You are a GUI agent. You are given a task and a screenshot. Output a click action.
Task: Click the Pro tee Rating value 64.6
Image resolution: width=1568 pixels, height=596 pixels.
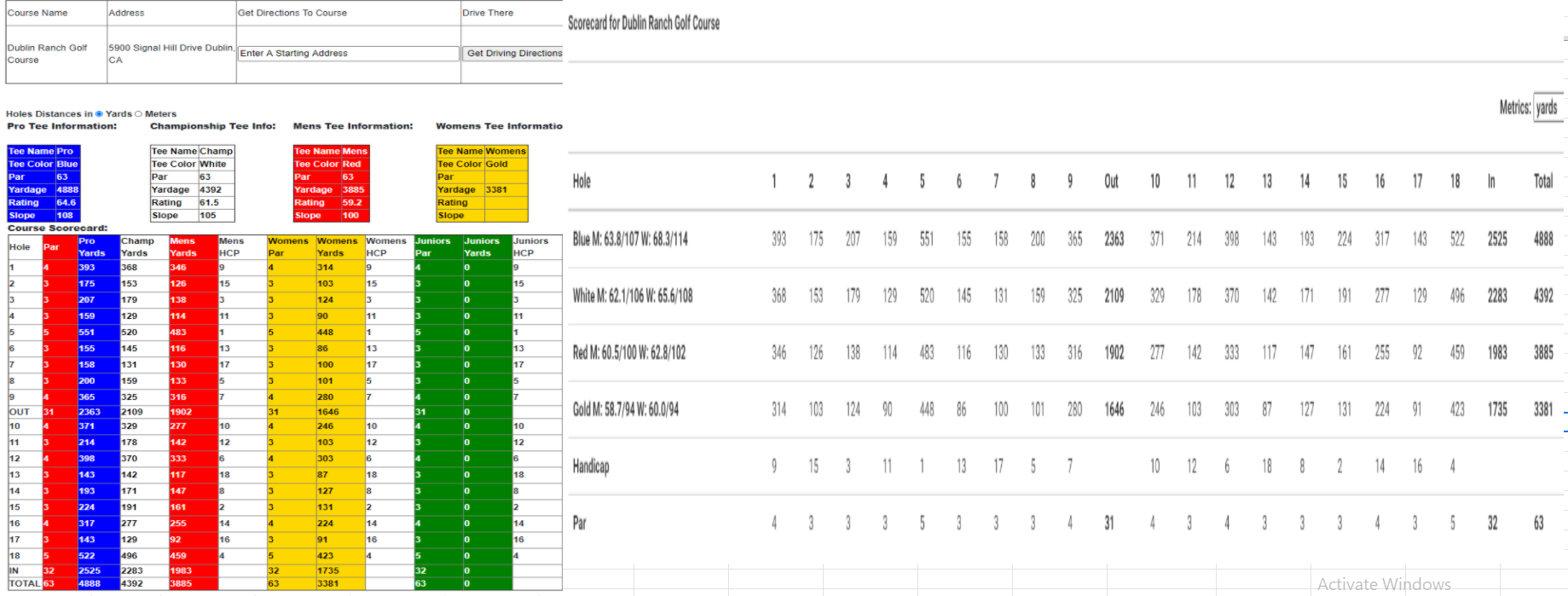coord(67,203)
